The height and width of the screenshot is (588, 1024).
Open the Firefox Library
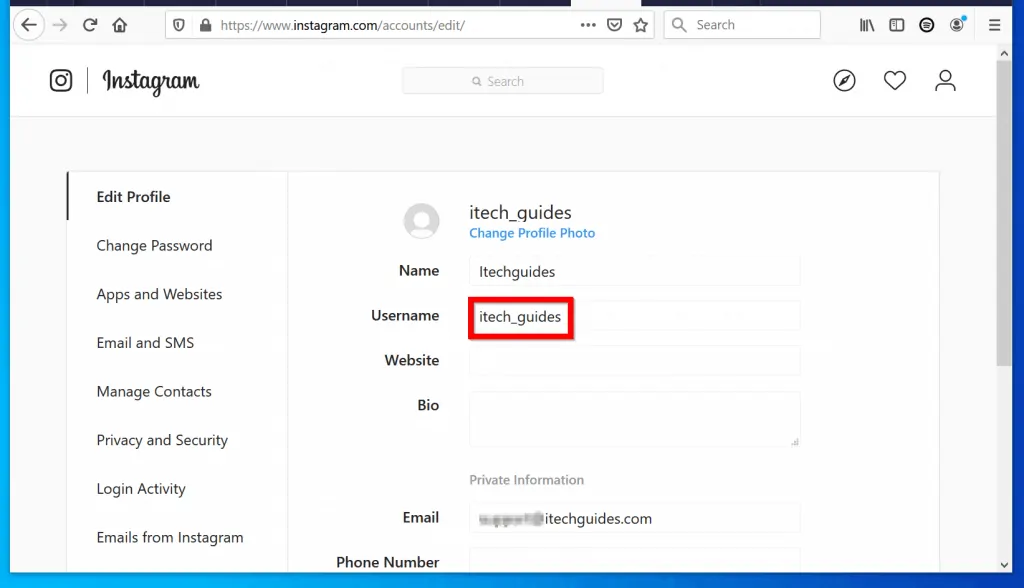pyautogui.click(x=866, y=24)
